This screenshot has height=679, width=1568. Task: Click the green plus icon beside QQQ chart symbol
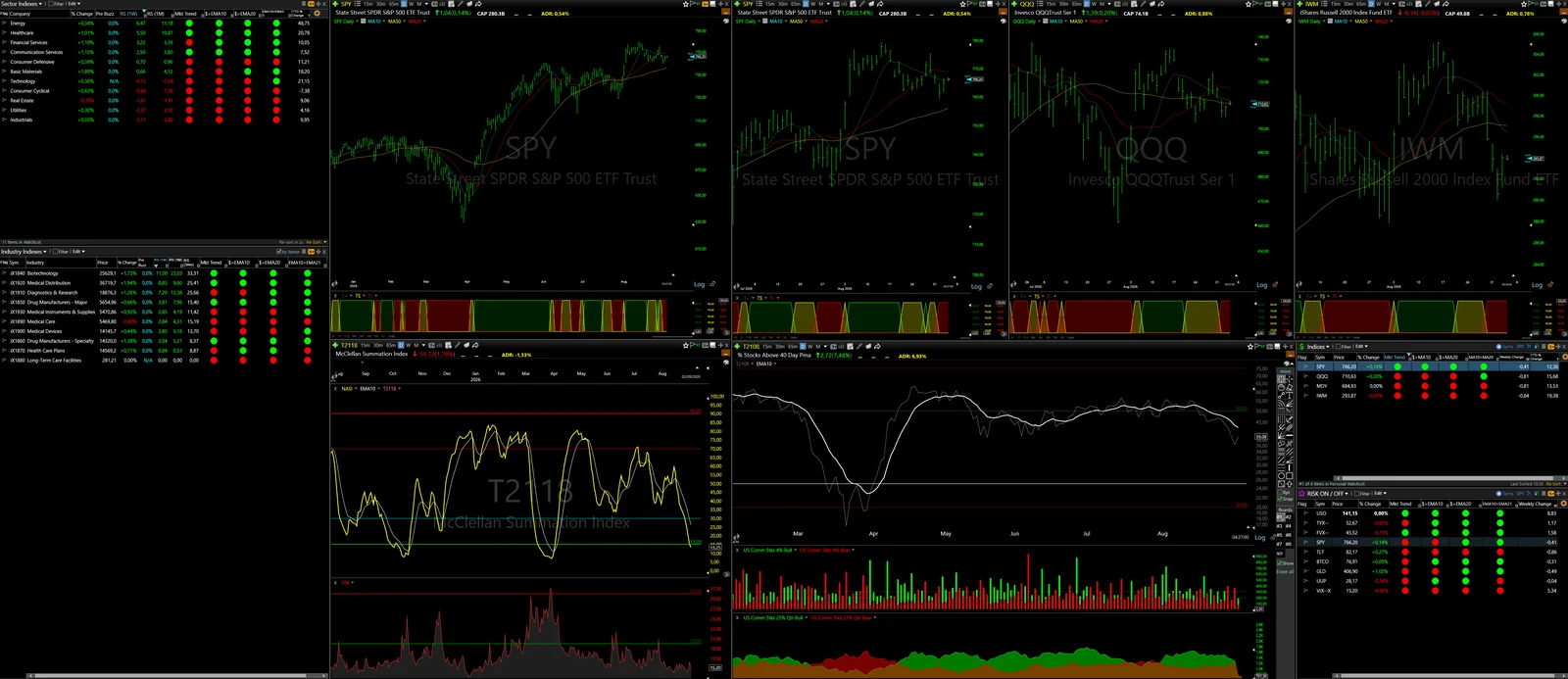click(1014, 4)
